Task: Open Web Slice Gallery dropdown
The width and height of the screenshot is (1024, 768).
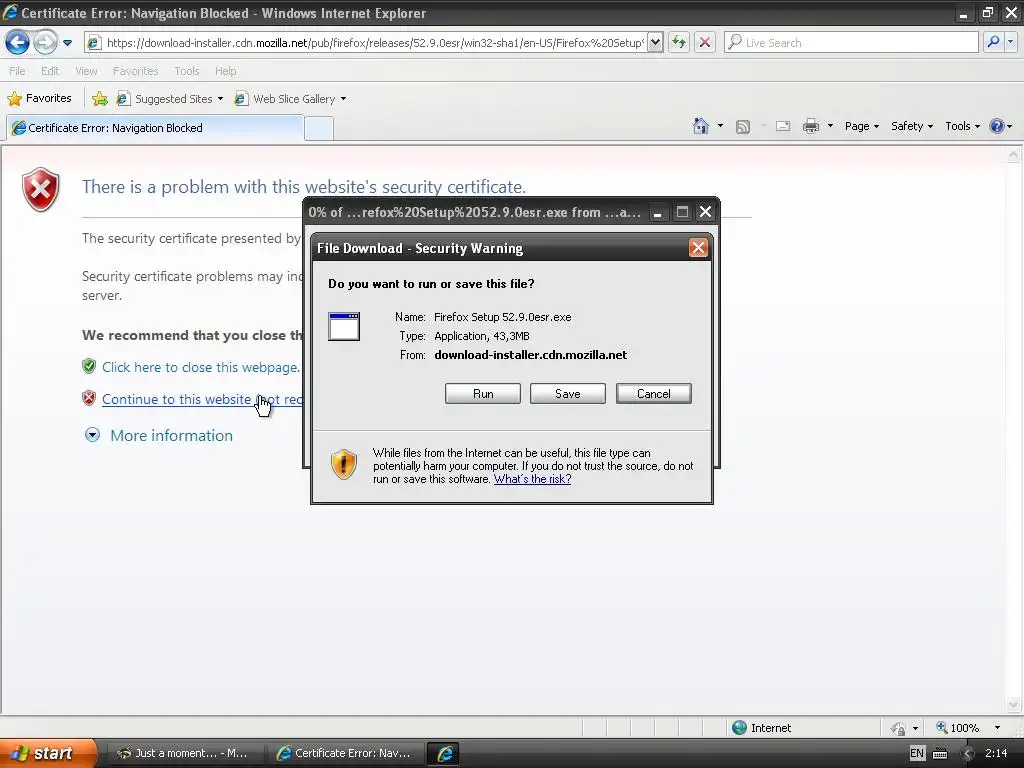Action: [290, 99]
